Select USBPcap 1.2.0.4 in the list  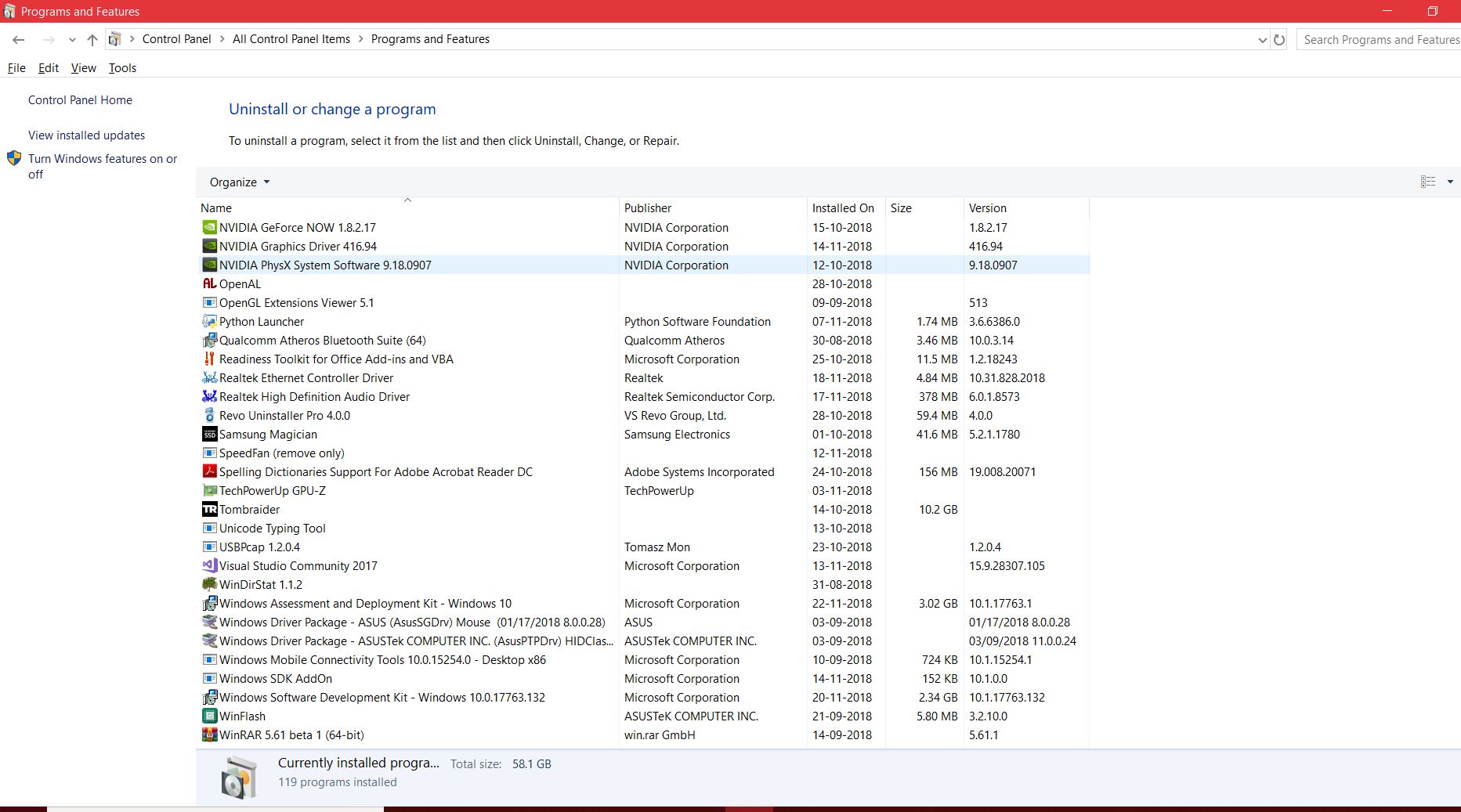pyautogui.click(x=642, y=547)
